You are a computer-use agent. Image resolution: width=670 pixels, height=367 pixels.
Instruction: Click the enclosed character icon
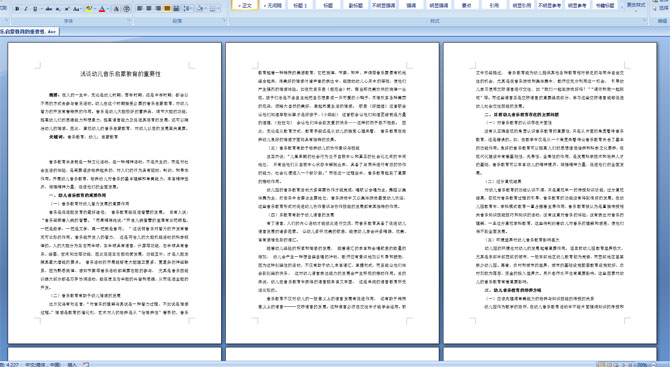point(126,9)
